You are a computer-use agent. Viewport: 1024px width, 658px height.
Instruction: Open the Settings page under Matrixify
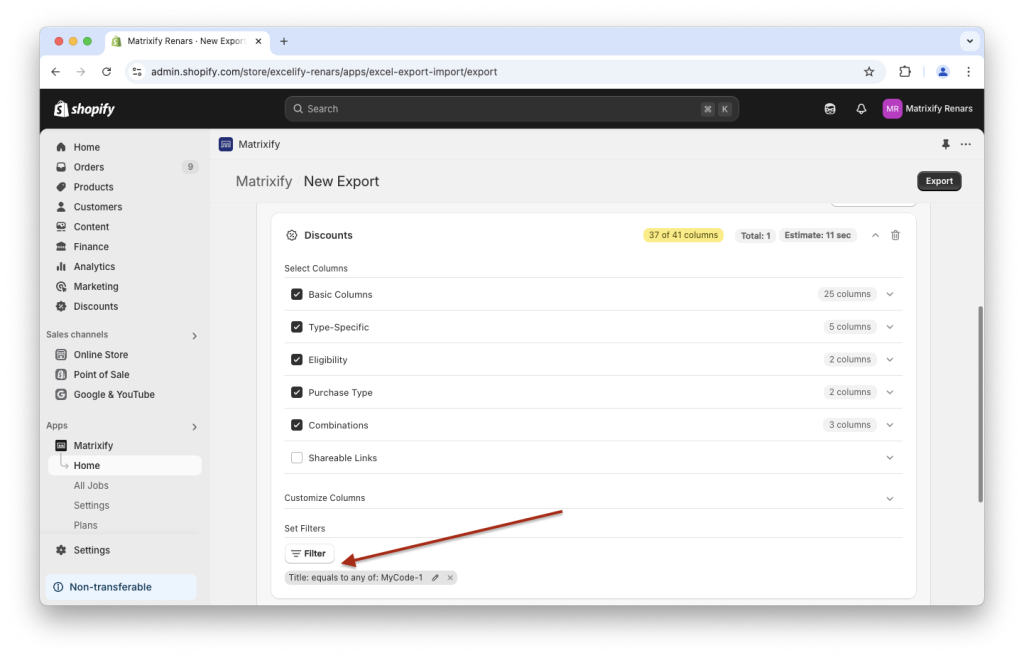(91, 505)
